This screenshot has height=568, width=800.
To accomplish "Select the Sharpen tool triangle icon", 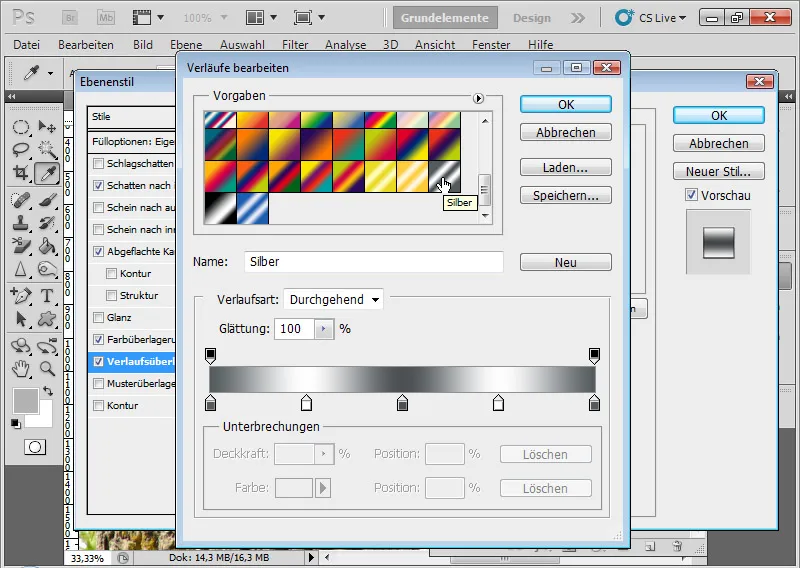I will coord(21,269).
